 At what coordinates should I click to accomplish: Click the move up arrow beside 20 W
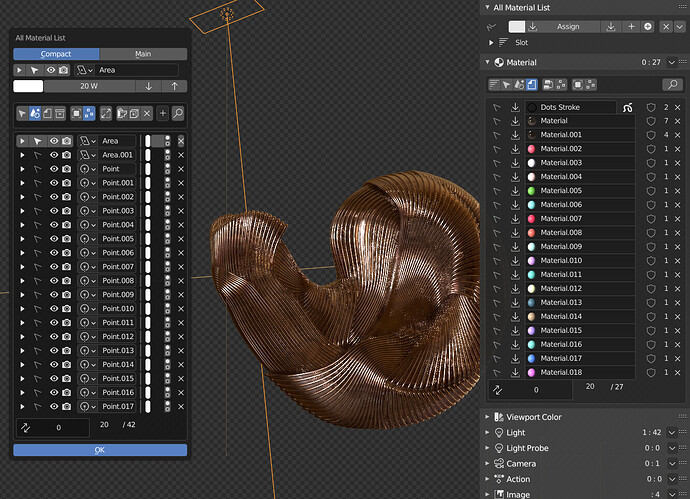click(x=174, y=86)
